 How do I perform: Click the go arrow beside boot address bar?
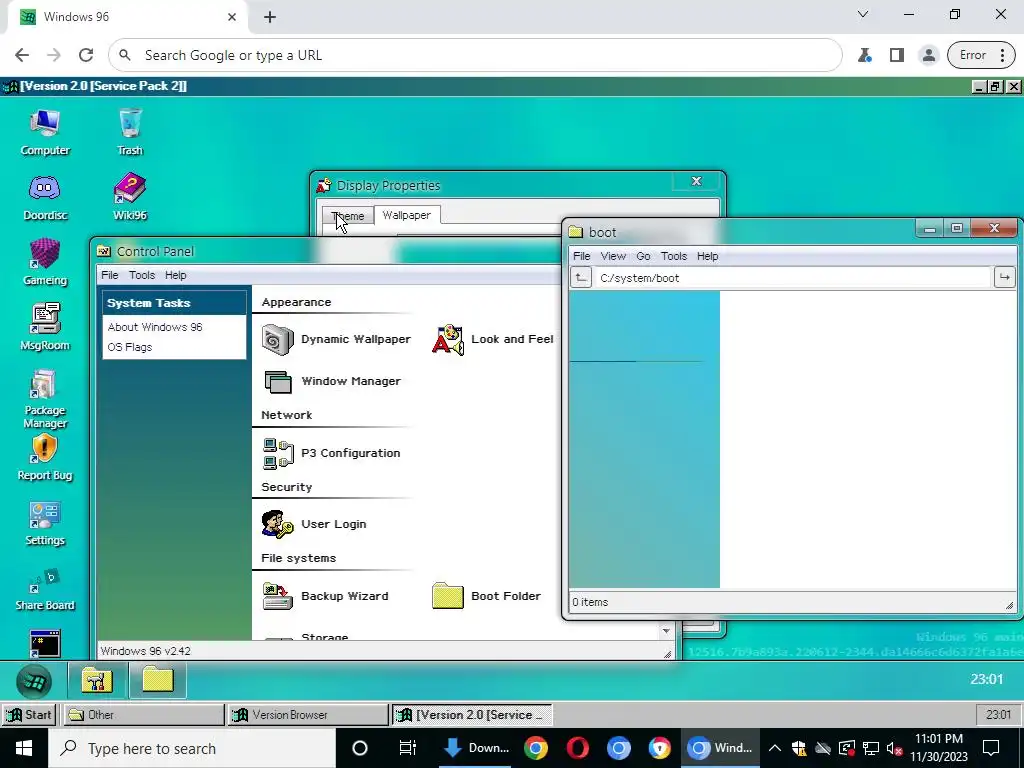point(1004,278)
